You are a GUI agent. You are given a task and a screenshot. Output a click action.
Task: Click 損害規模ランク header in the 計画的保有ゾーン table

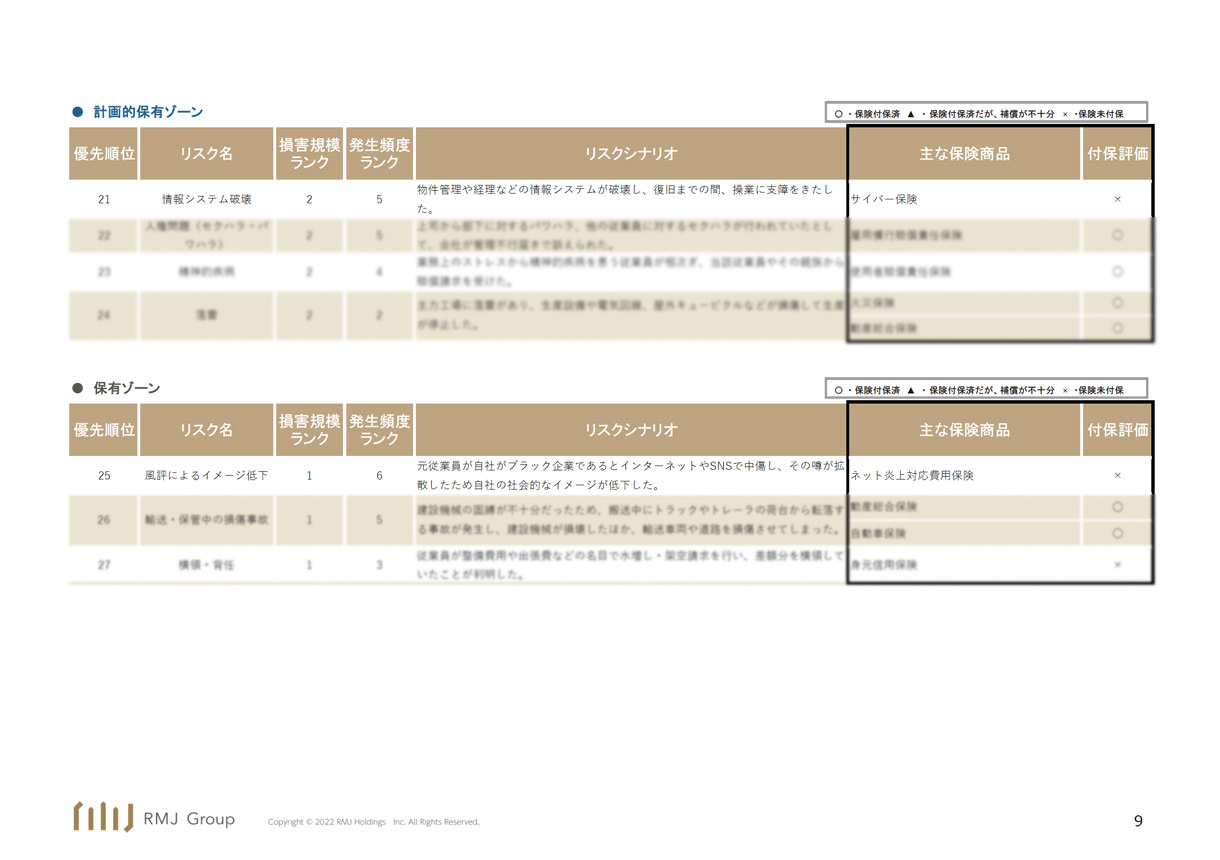[309, 154]
